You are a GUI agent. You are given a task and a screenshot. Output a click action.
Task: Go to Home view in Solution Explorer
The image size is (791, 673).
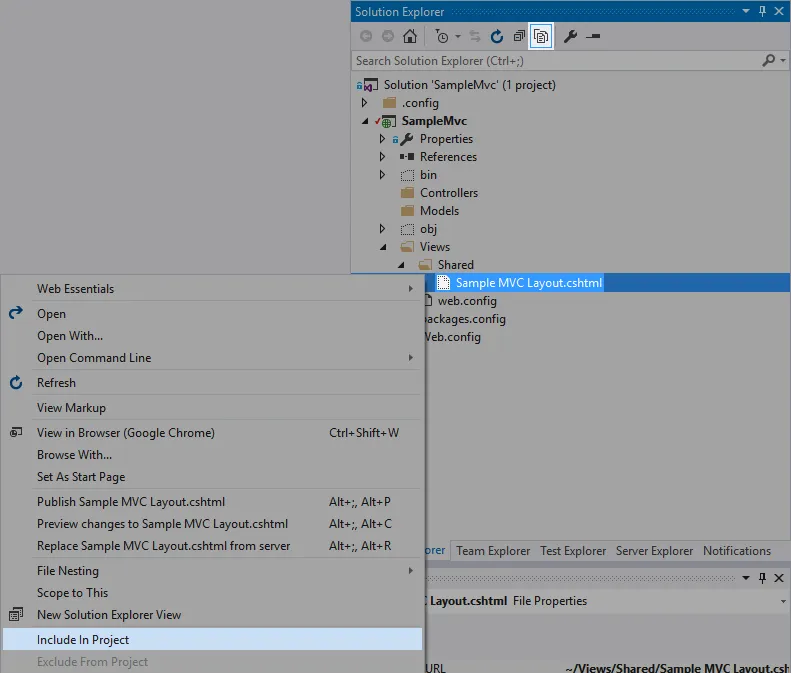pos(410,36)
